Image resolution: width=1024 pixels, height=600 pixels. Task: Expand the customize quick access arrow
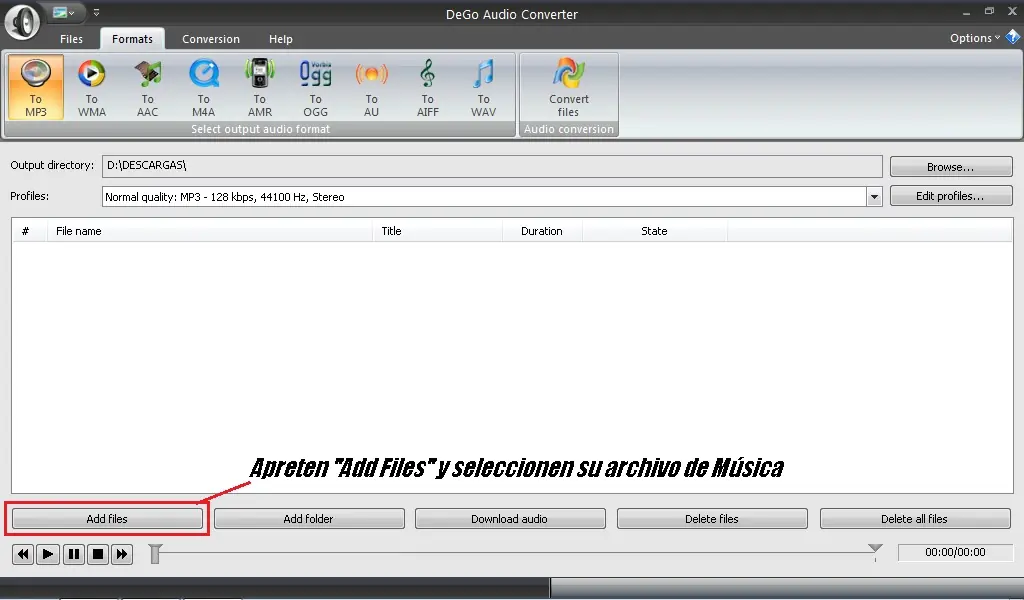(x=97, y=12)
